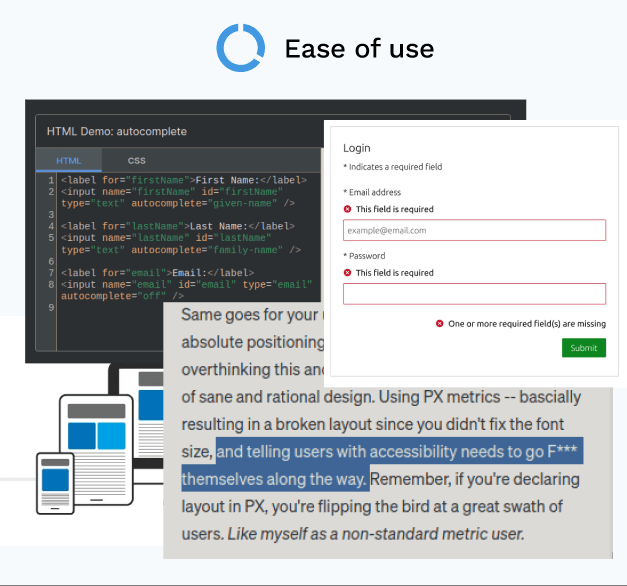Viewport: 627px width, 586px height.
Task: Click autocomplete="given-name" in the code
Action: pyautogui.click(x=204, y=203)
